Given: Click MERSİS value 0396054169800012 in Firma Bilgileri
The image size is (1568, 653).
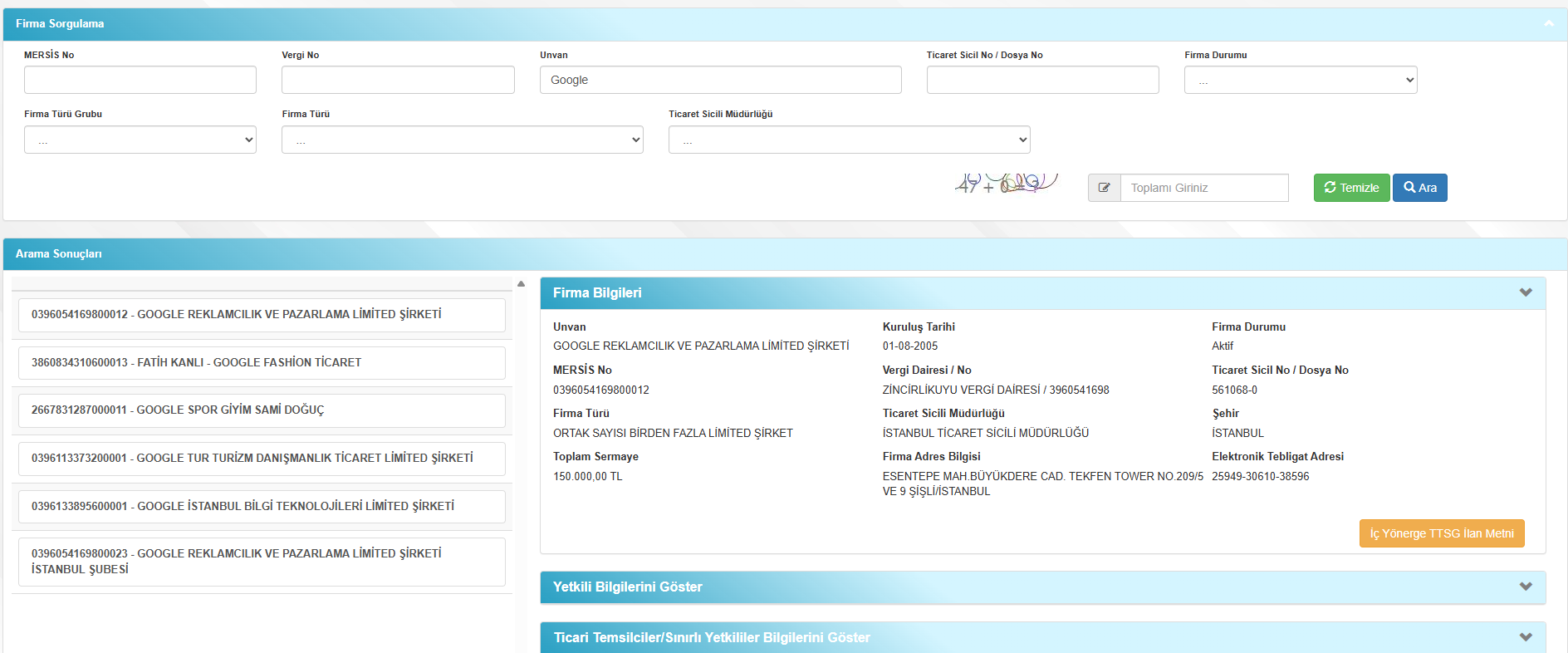Looking at the screenshot, I should (x=601, y=390).
